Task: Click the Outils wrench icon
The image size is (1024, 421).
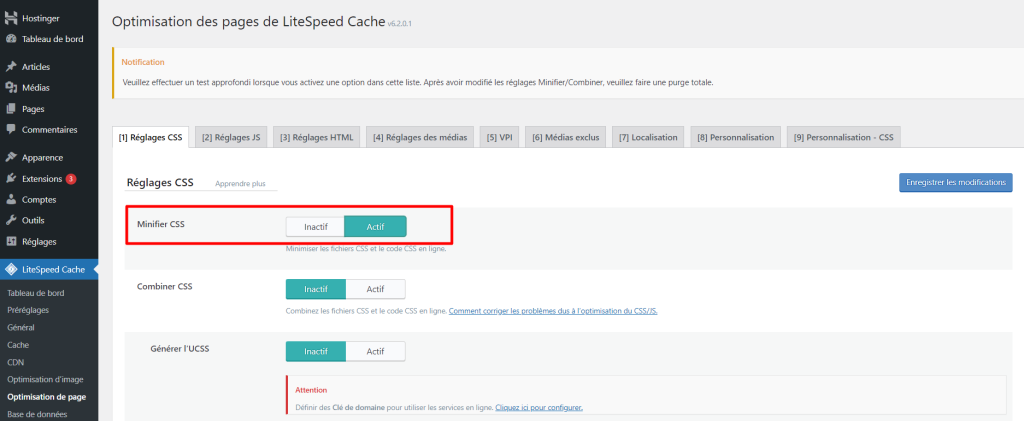Action: pos(10,221)
